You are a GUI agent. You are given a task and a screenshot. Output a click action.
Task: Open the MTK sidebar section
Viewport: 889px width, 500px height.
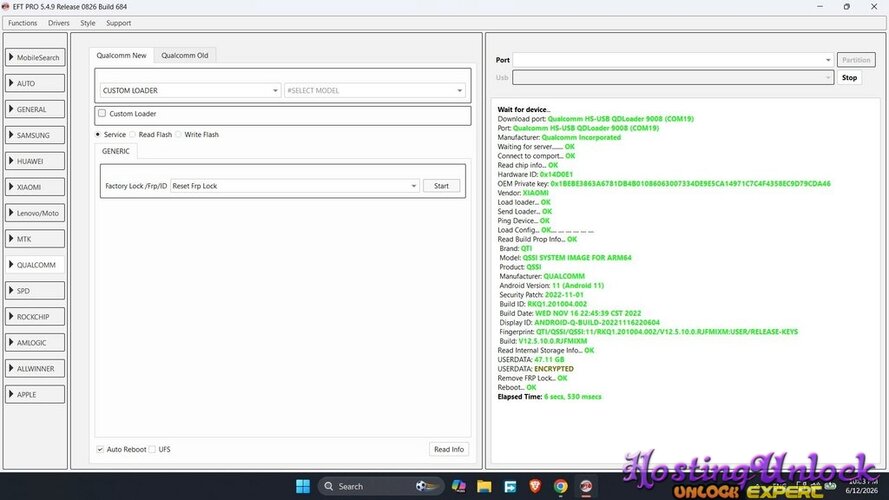click(x=35, y=239)
